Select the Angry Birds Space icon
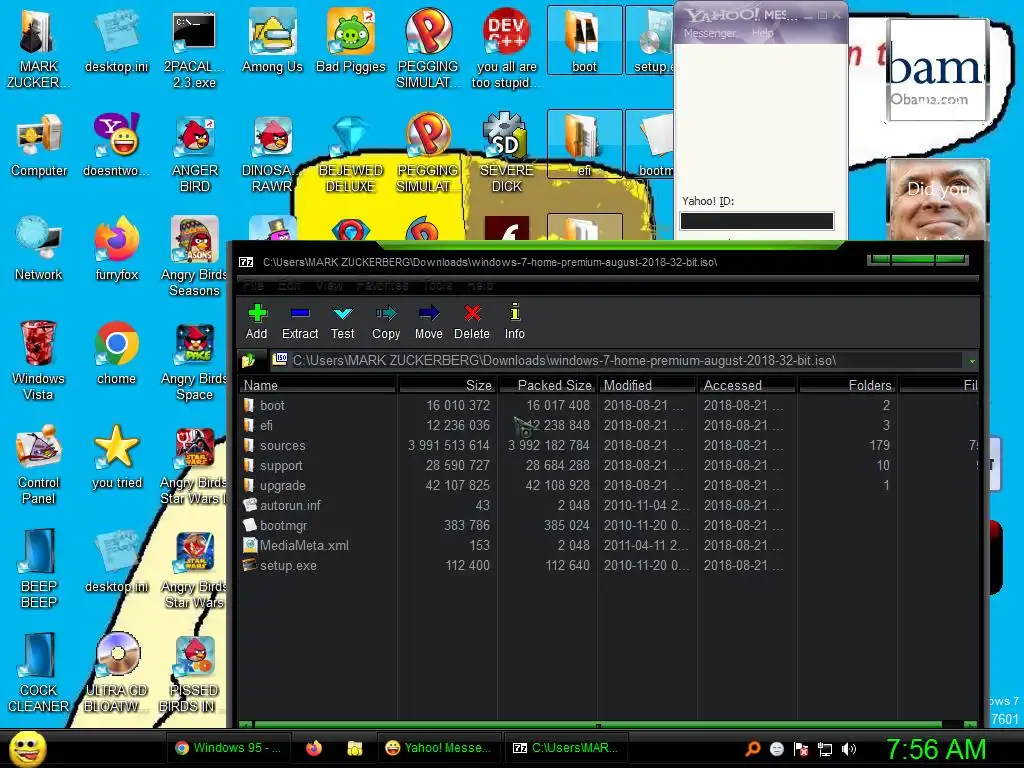The image size is (1024, 768). click(x=195, y=360)
